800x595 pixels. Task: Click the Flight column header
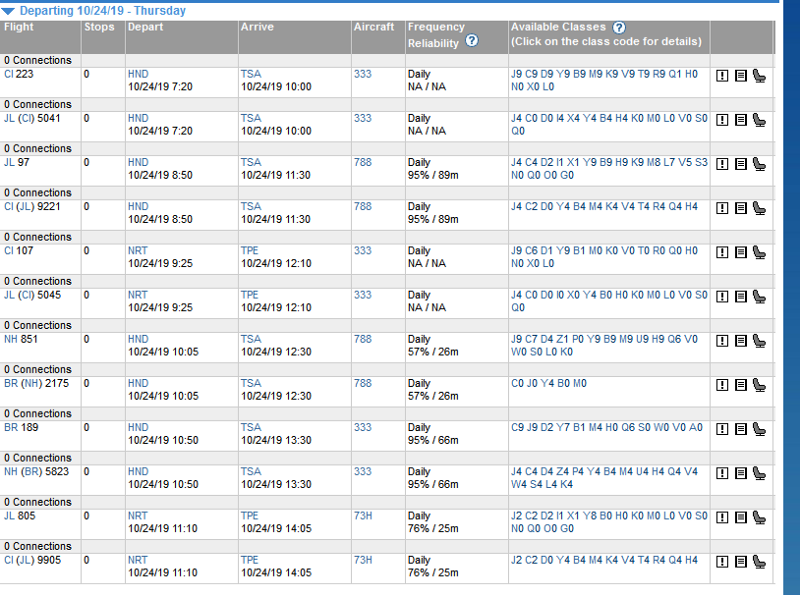(x=19, y=27)
